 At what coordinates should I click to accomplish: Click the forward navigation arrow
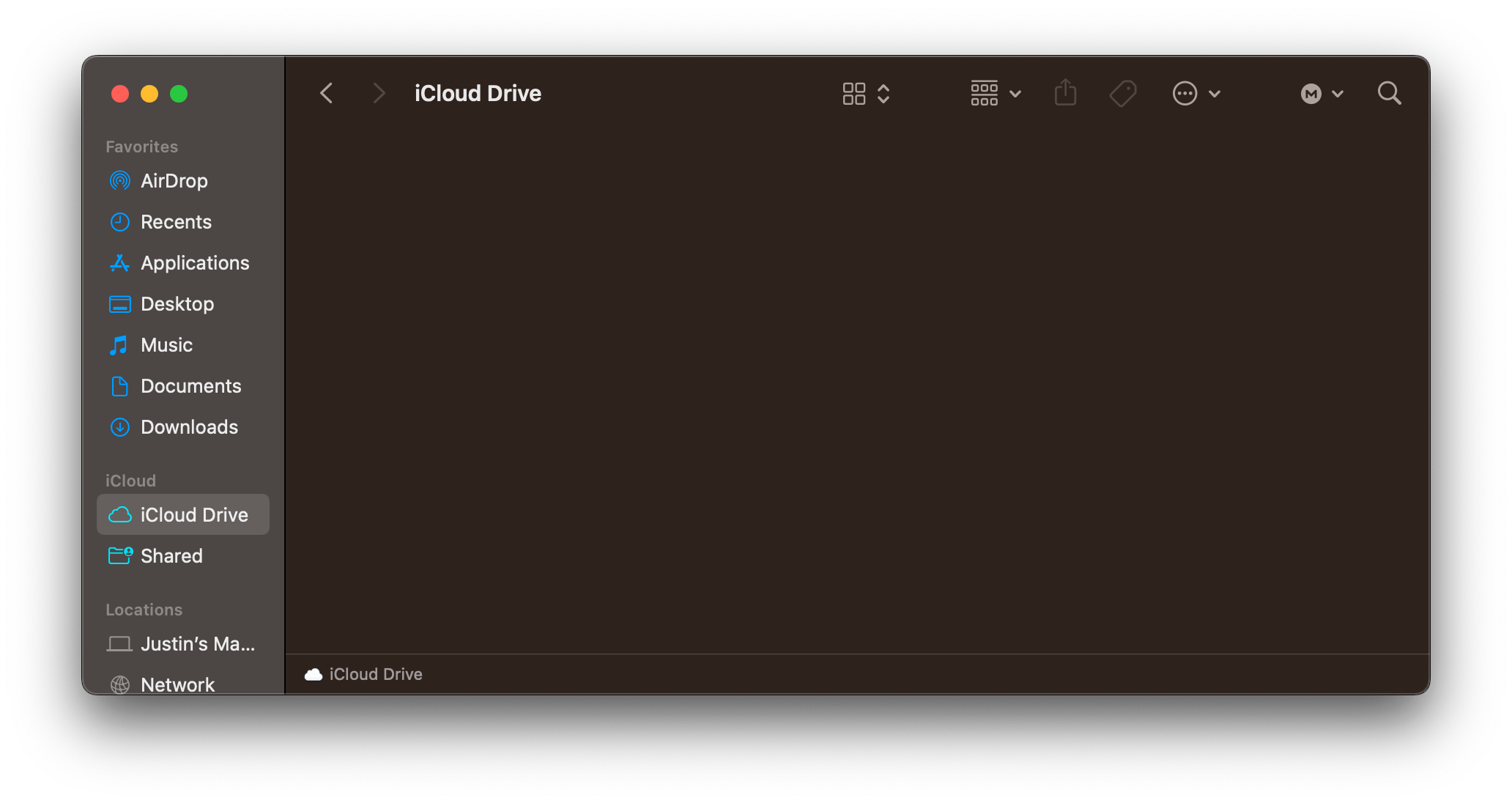click(379, 93)
